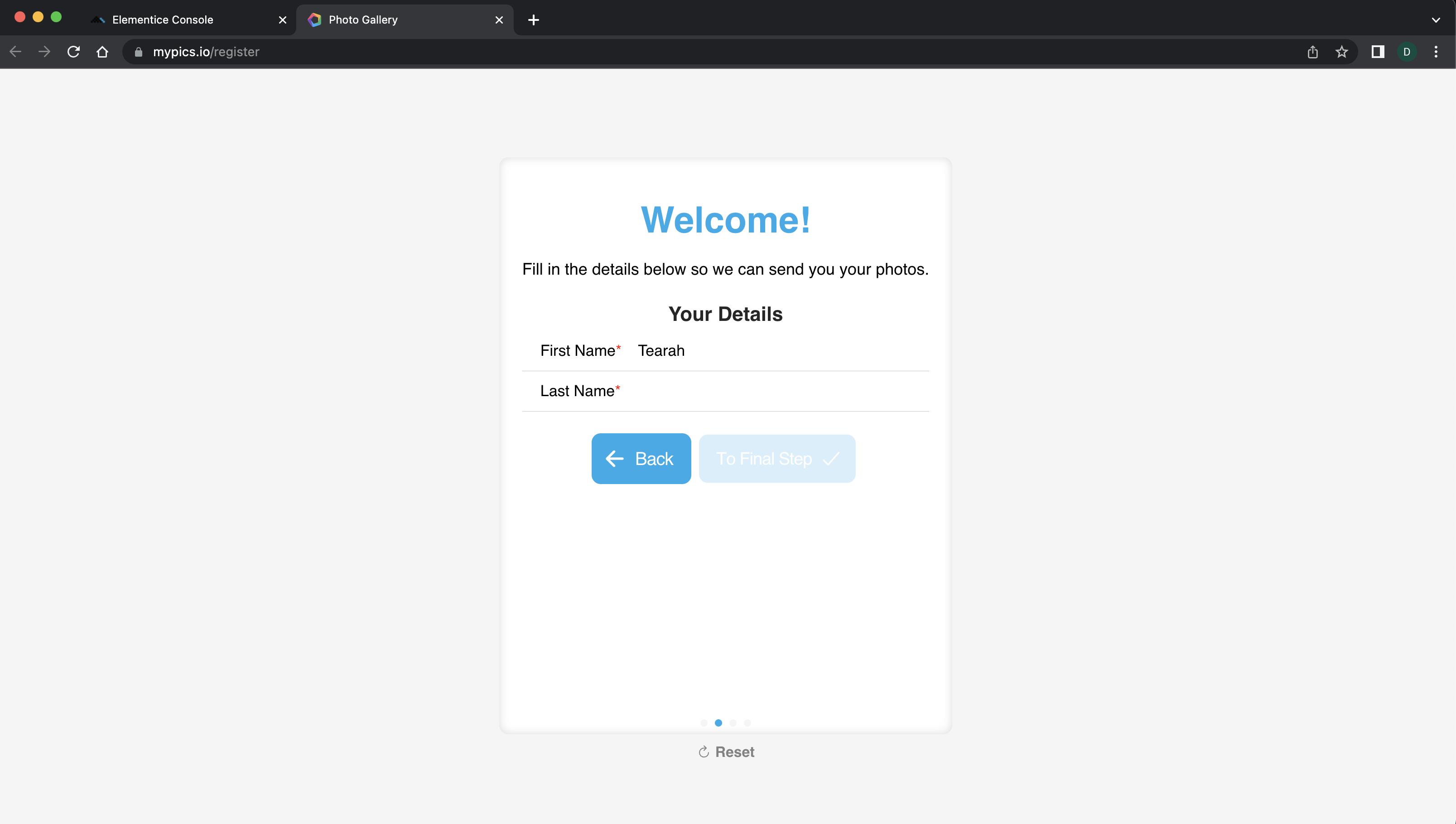1456x824 pixels.
Task: Bookmark this page with star icon
Action: [x=1342, y=52]
